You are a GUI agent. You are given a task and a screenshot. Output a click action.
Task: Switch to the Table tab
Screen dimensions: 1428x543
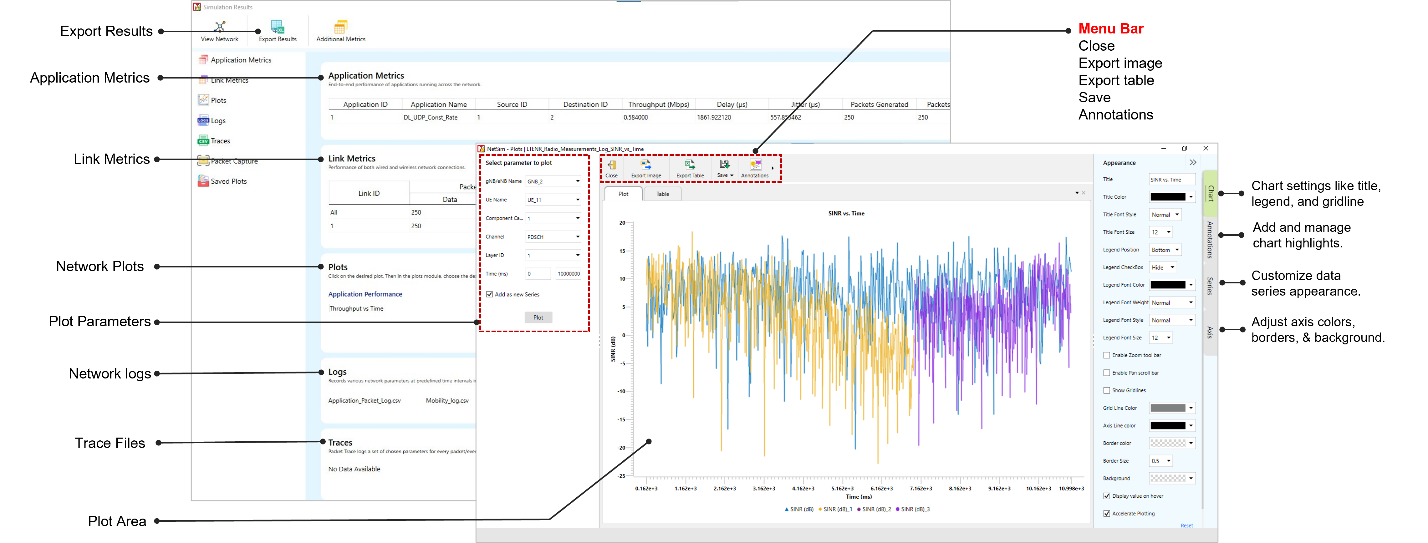coord(662,194)
